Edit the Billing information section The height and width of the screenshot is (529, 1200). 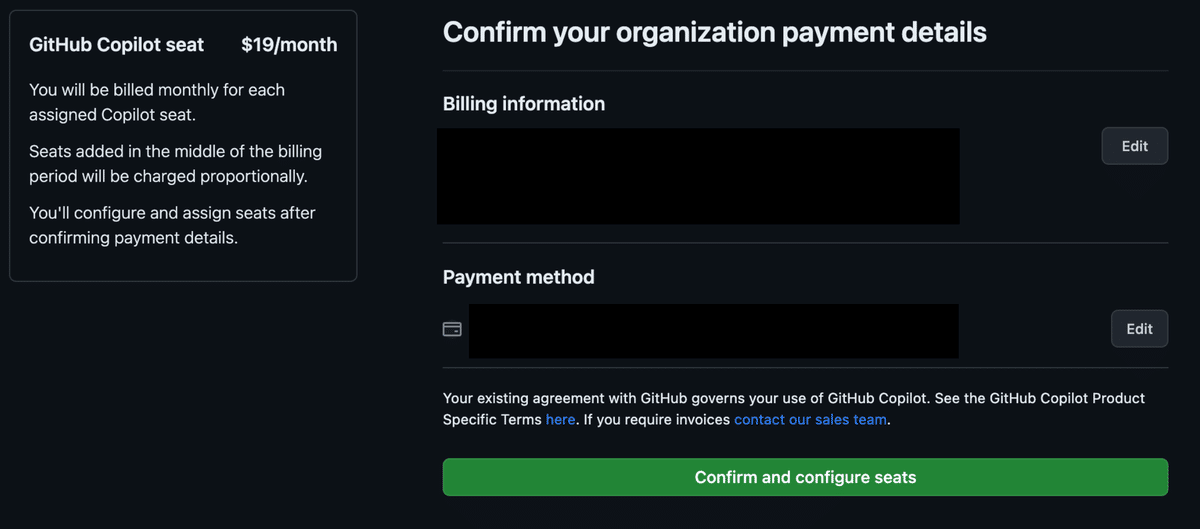[1135, 146]
